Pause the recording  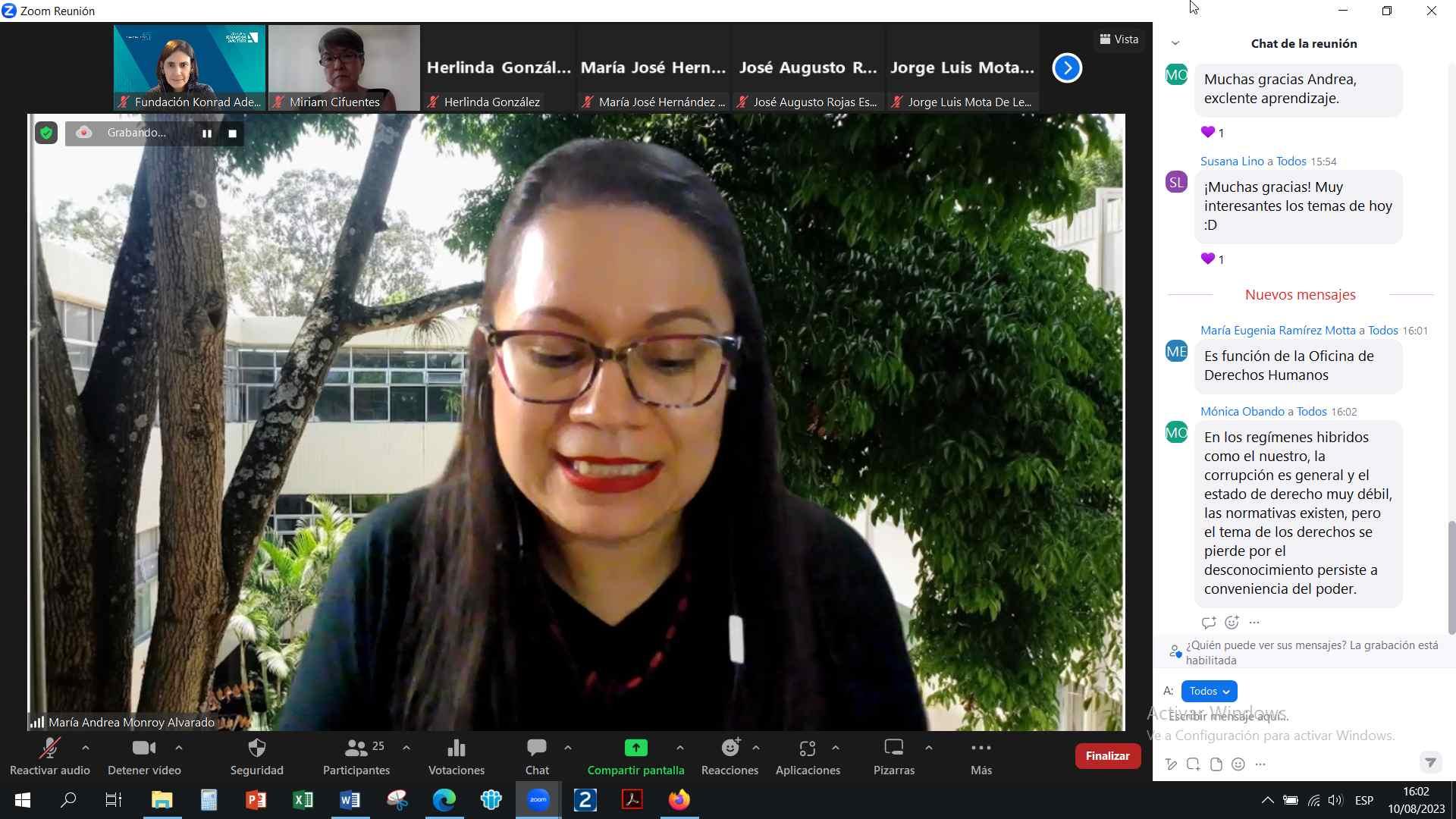pyautogui.click(x=206, y=133)
